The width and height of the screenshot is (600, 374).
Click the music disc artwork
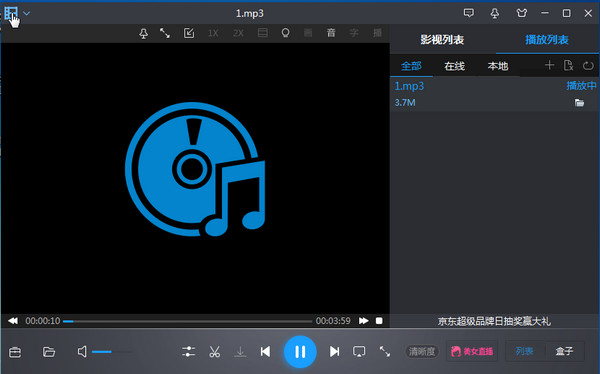195,169
